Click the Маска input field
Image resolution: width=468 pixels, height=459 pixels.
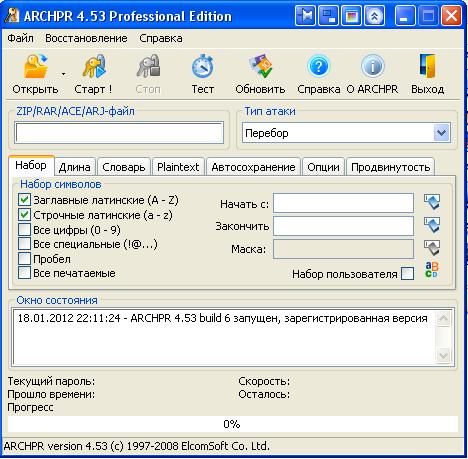[344, 249]
